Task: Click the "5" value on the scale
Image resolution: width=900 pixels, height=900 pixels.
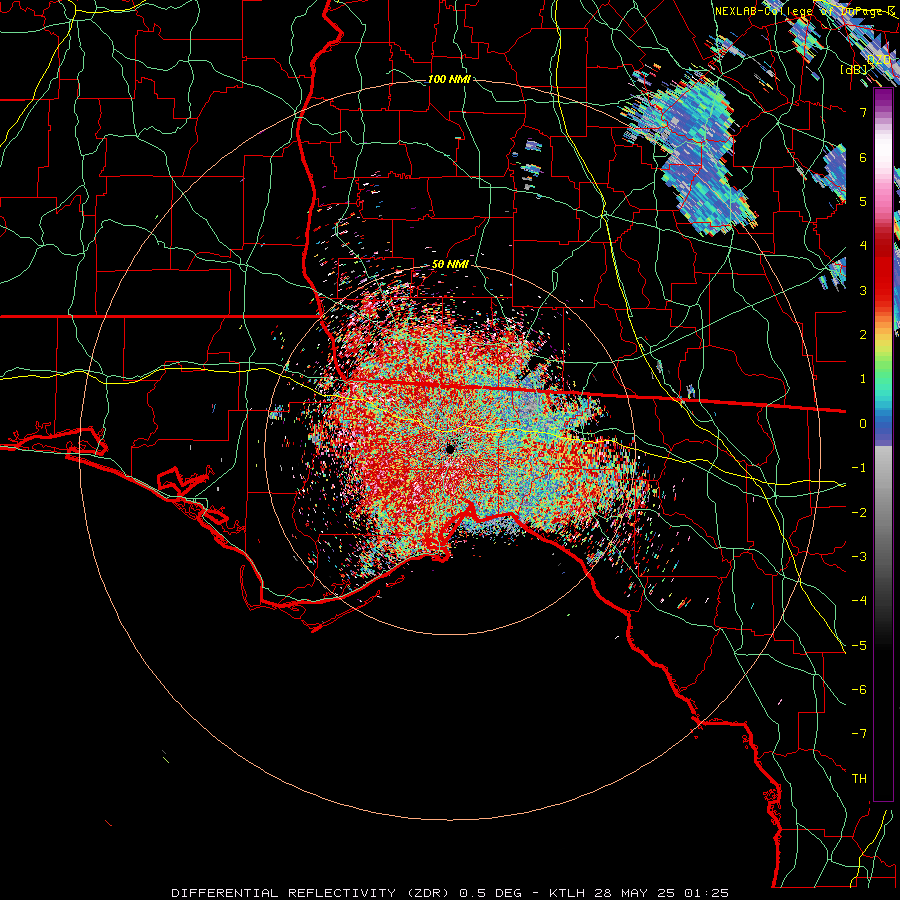Action: pos(863,201)
